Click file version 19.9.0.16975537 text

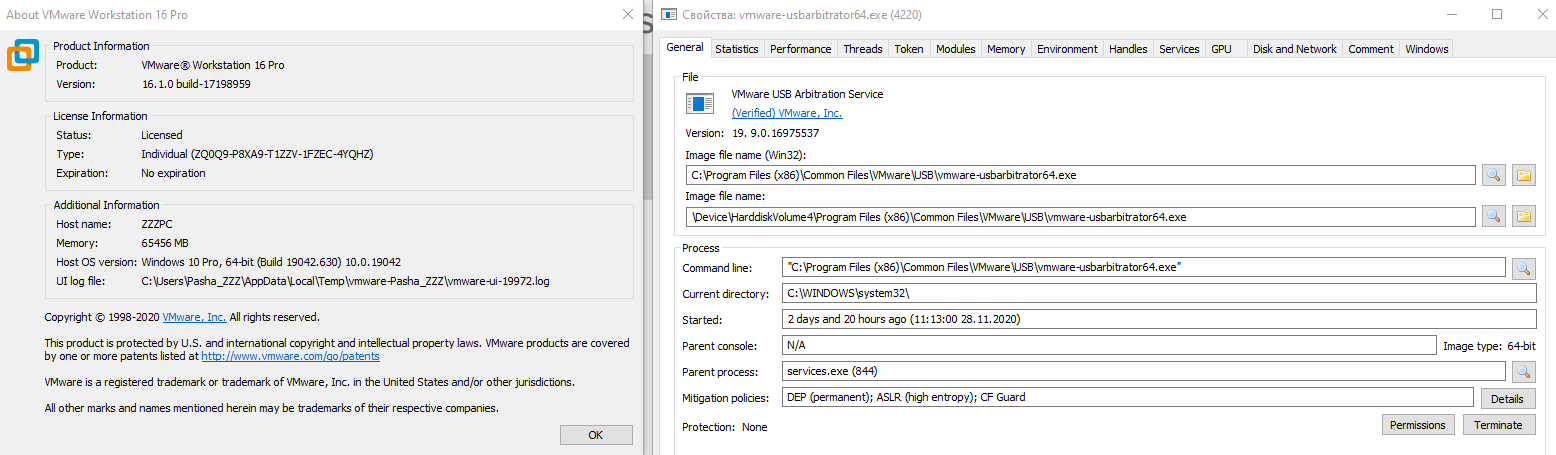(x=774, y=133)
